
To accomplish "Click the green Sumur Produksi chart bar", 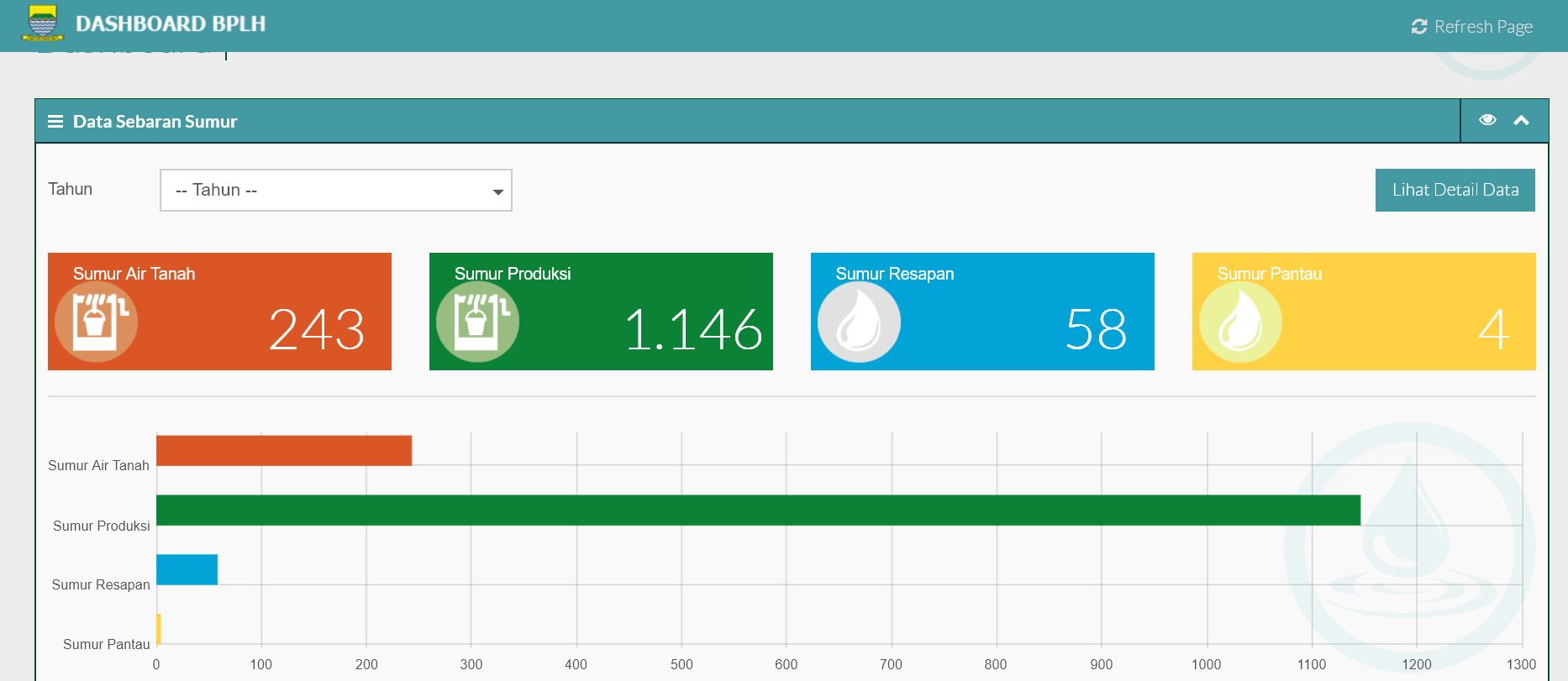I will tap(758, 510).
